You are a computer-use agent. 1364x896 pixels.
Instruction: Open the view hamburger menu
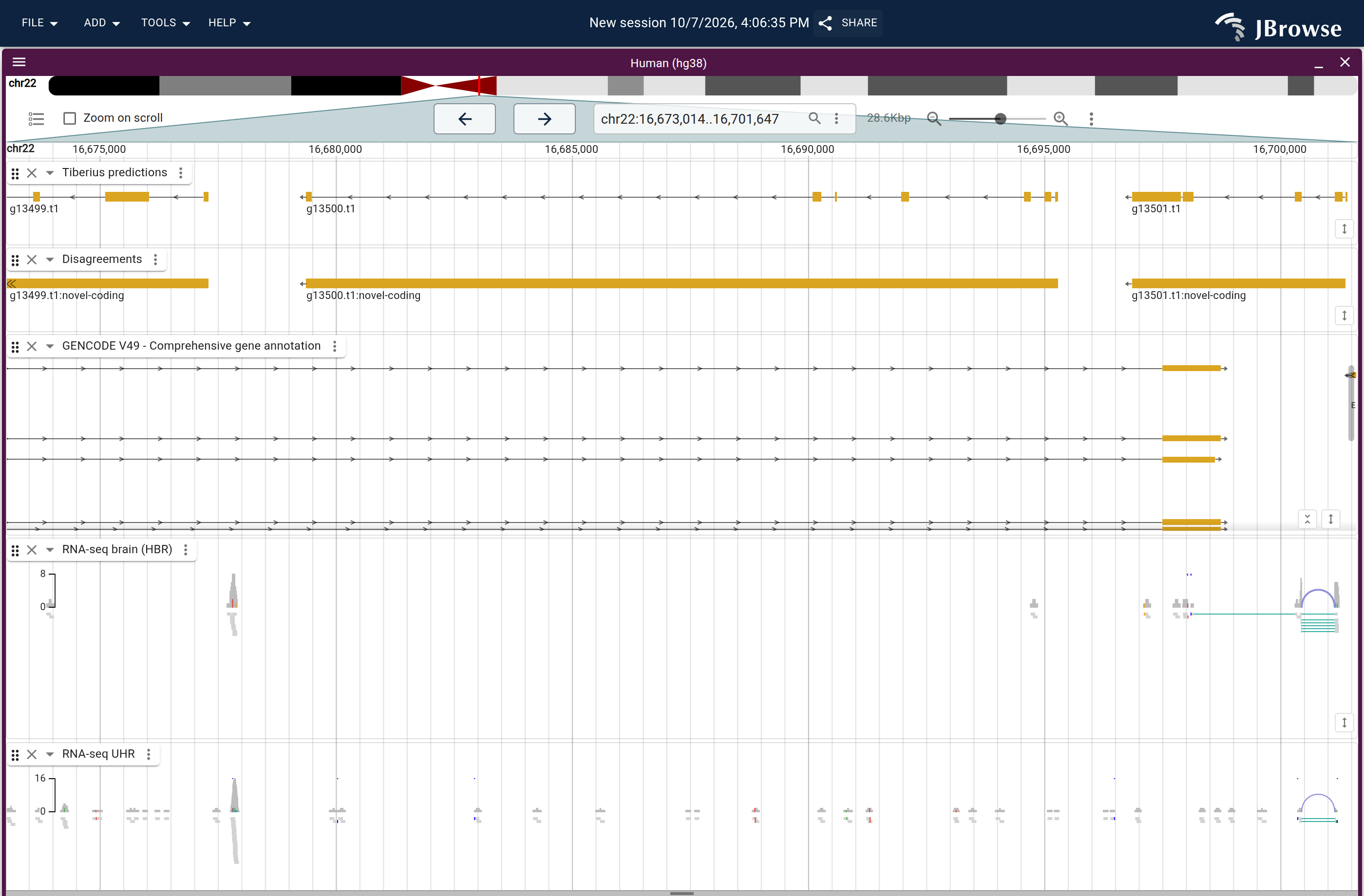tap(19, 62)
